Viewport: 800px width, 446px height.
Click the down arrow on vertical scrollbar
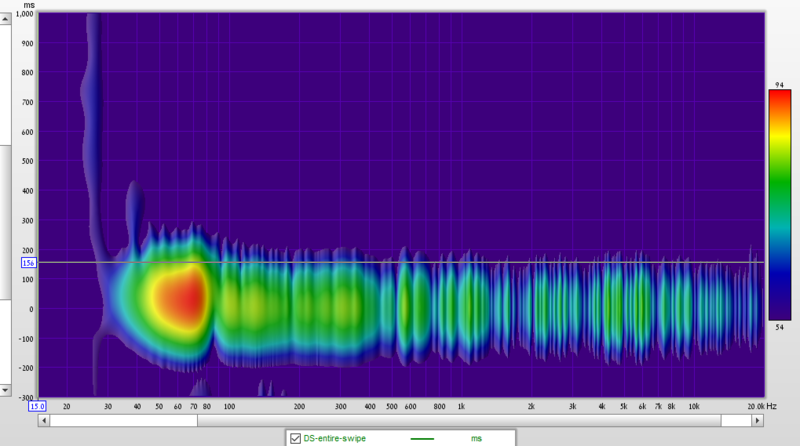[5, 390]
